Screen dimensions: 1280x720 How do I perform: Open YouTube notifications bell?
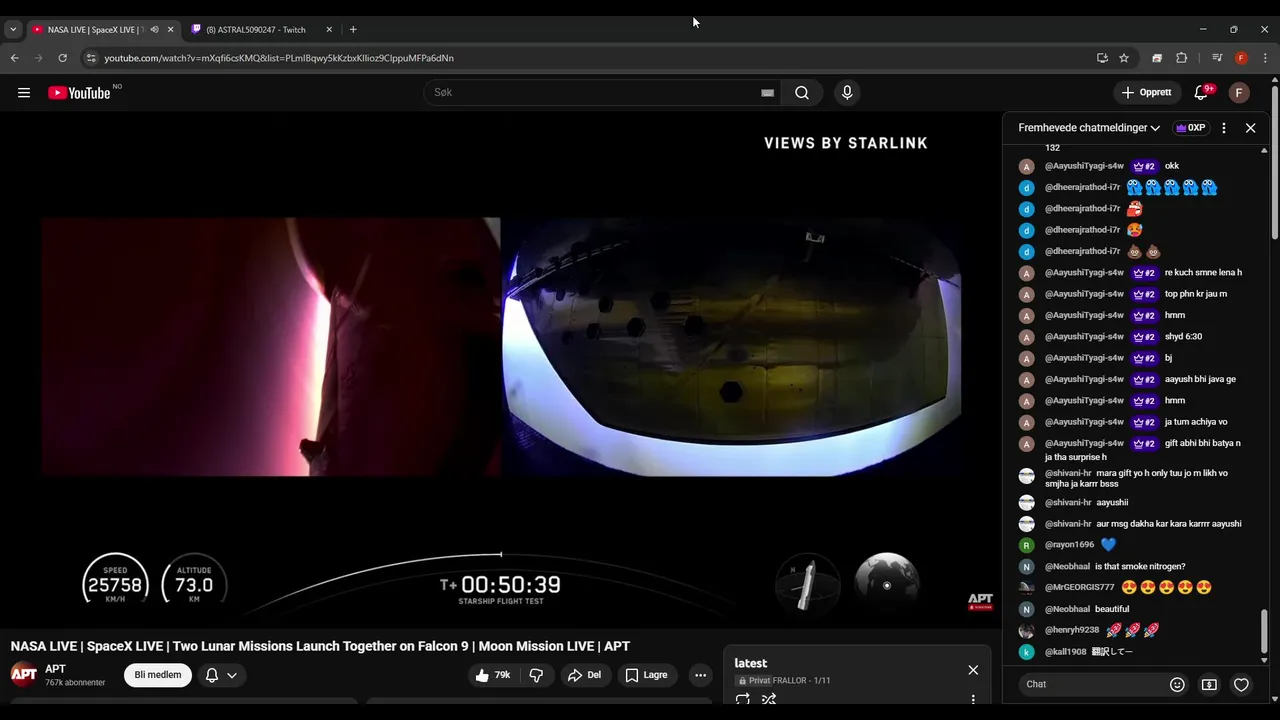(1201, 93)
